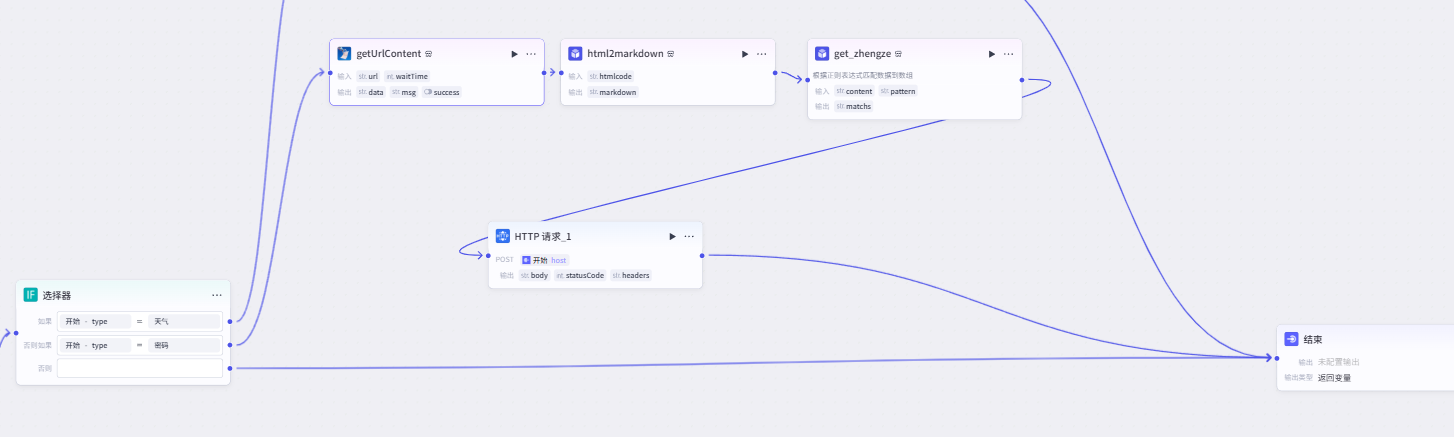1454x437 pixels.
Task: Click the HTTP 请求_1 node icon
Action: [503, 236]
